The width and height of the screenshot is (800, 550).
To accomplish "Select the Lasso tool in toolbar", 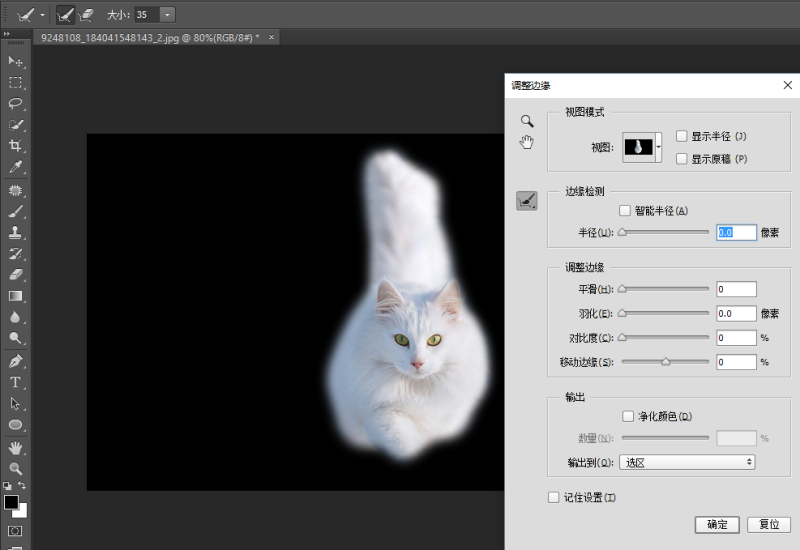I will click(x=15, y=104).
